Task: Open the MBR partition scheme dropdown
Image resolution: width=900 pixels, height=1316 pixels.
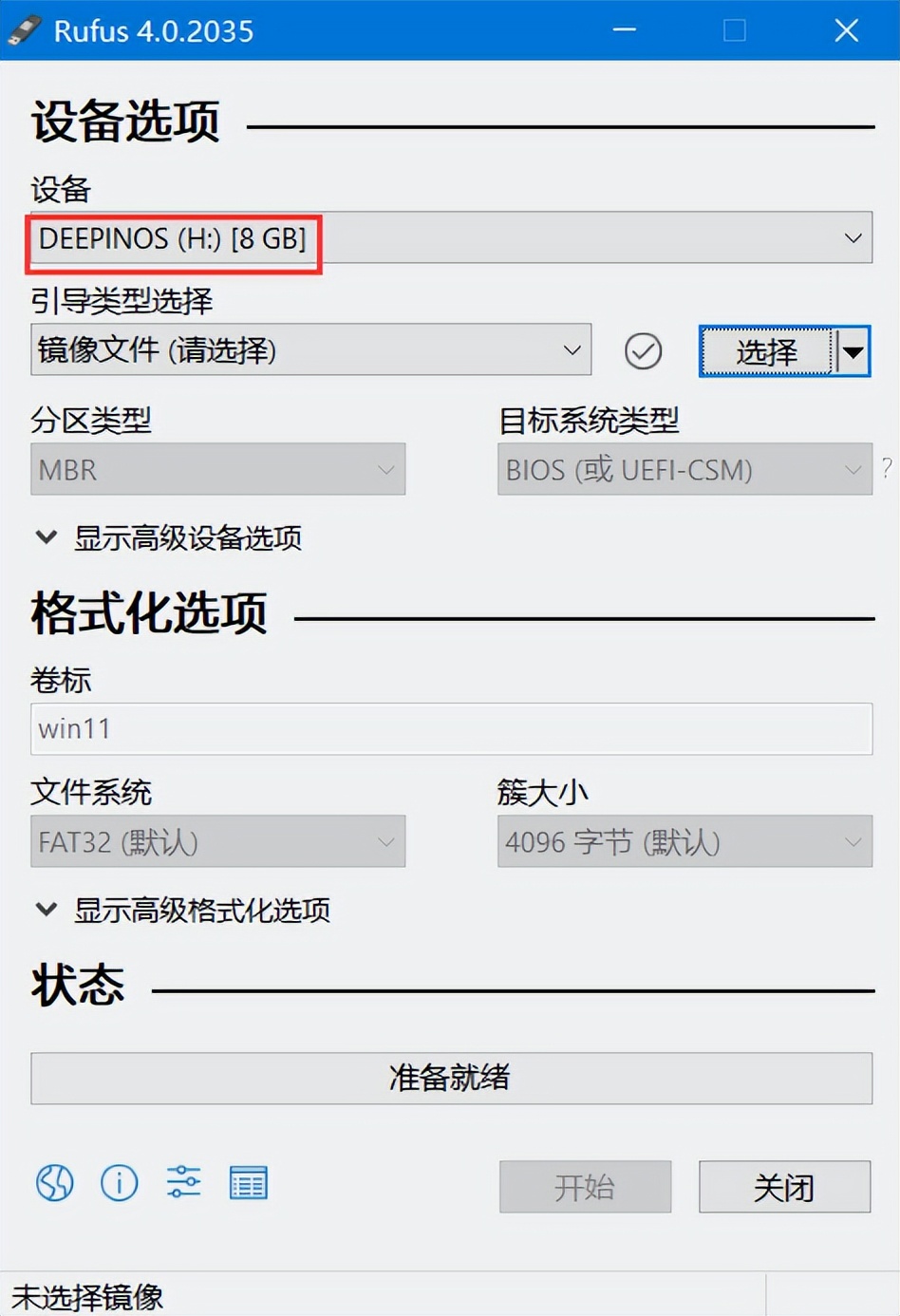Action: tap(218, 469)
